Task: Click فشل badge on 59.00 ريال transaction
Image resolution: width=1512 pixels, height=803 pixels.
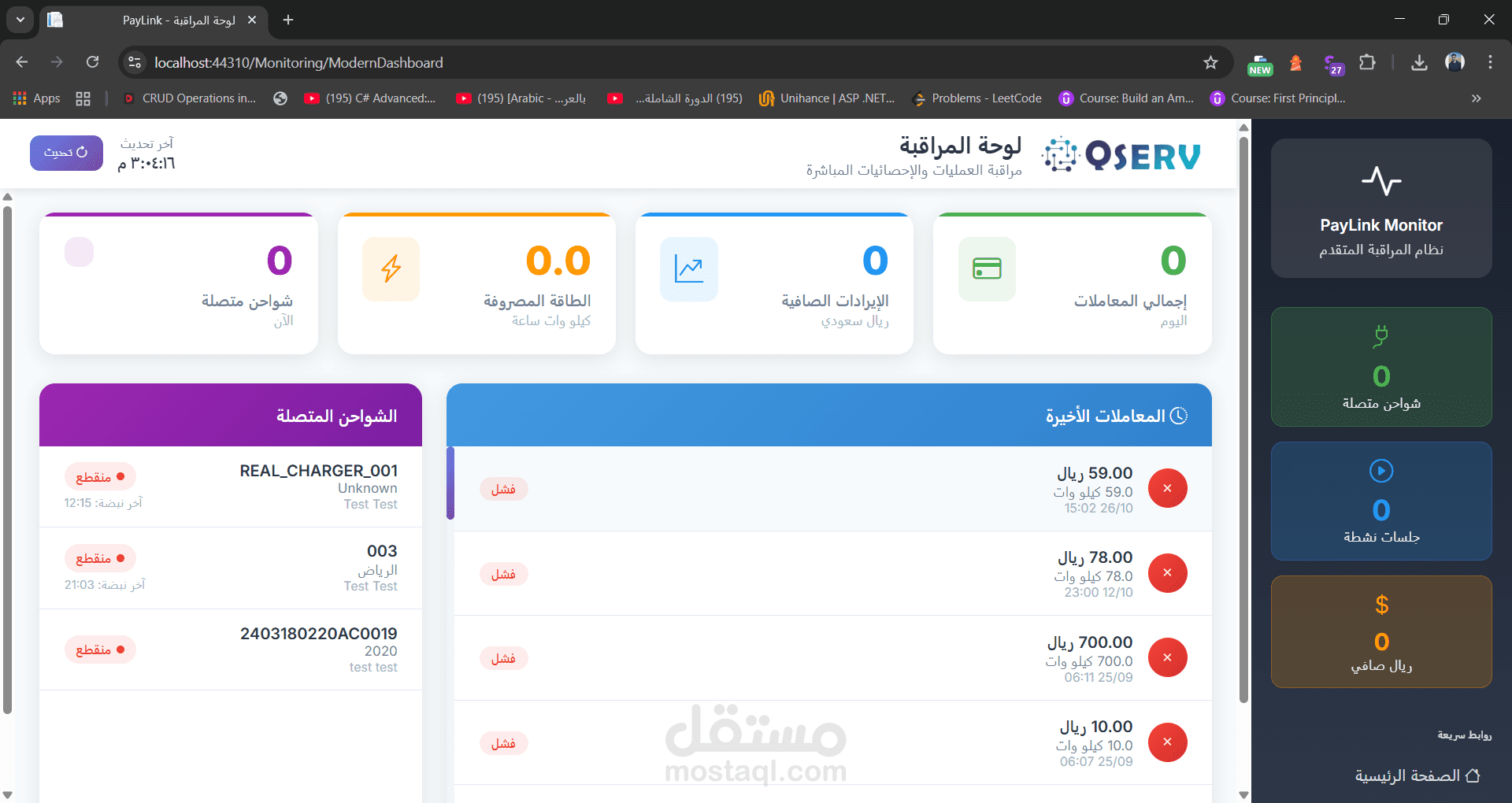Action: (504, 489)
